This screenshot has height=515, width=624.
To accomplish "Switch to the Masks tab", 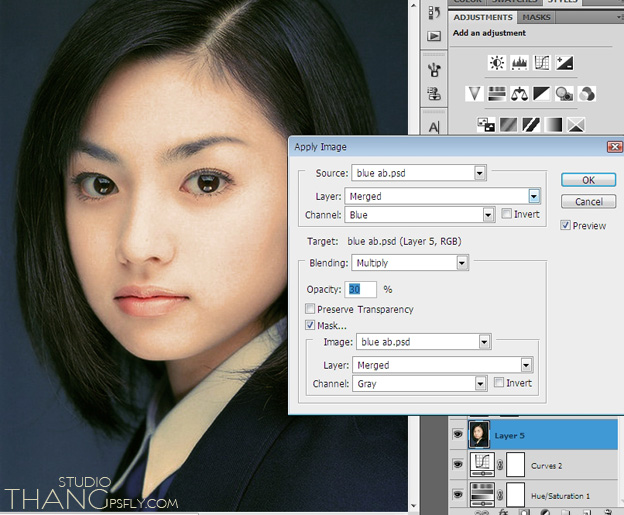I will tap(536, 18).
